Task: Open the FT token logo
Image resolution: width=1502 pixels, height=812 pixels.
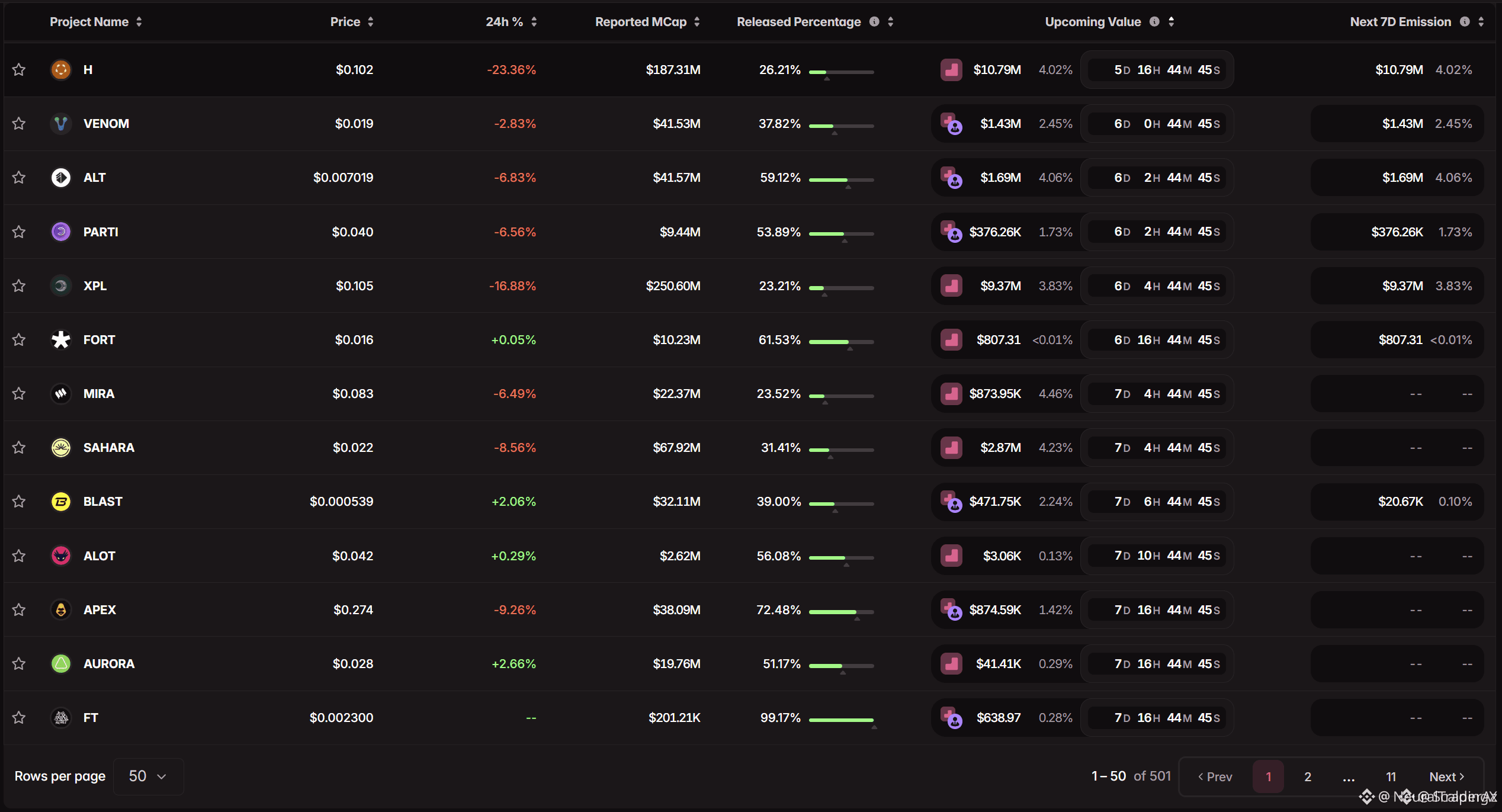Action: [60, 718]
